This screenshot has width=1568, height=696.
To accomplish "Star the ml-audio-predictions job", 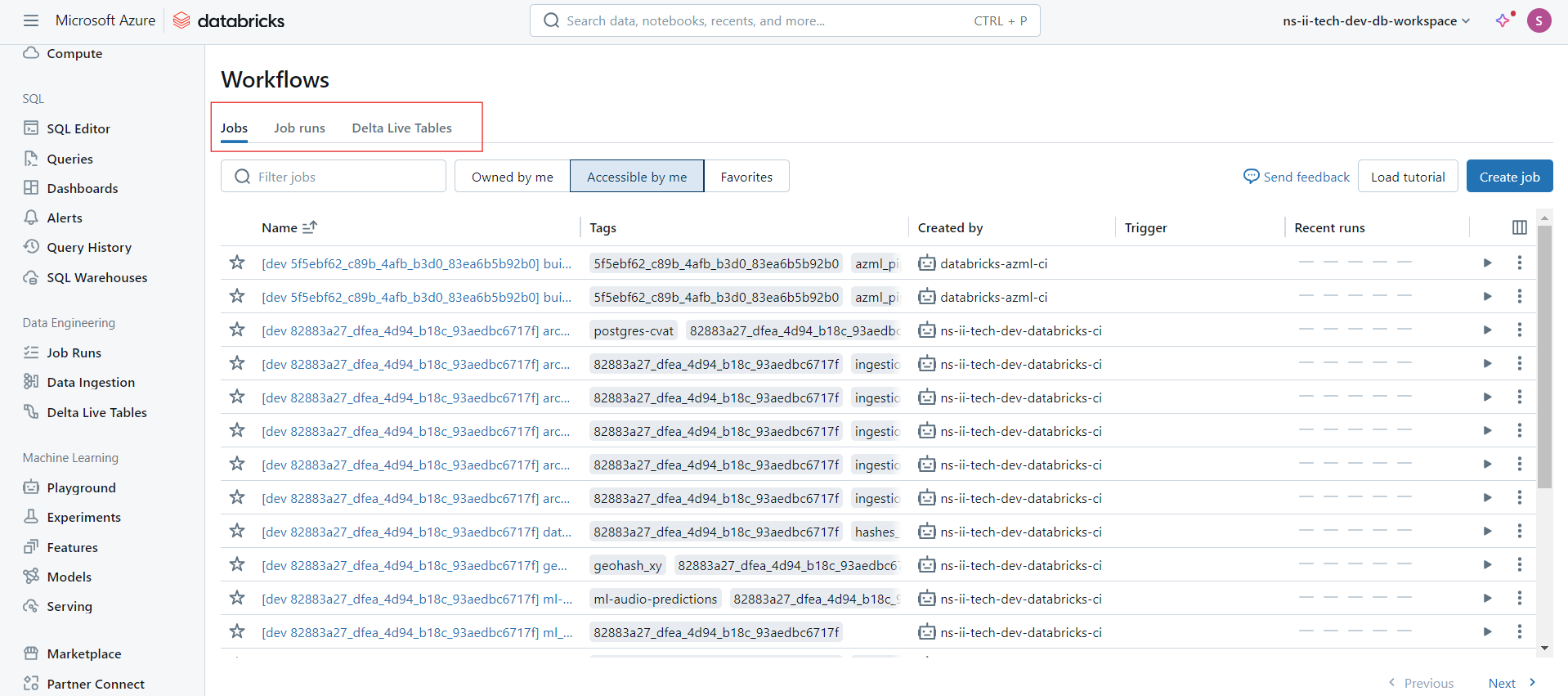I will [x=237, y=597].
